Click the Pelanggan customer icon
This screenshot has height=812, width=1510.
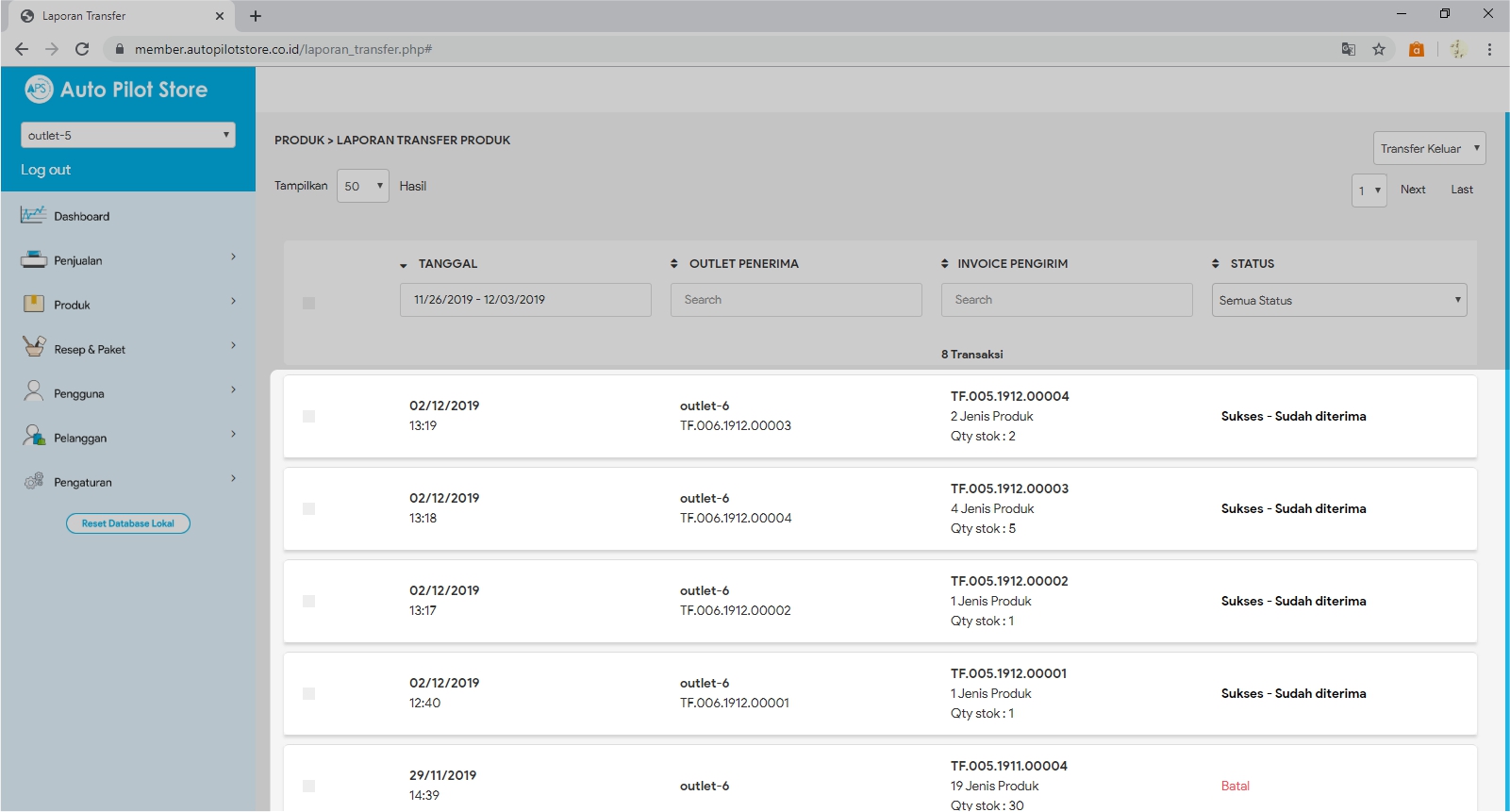coord(34,436)
